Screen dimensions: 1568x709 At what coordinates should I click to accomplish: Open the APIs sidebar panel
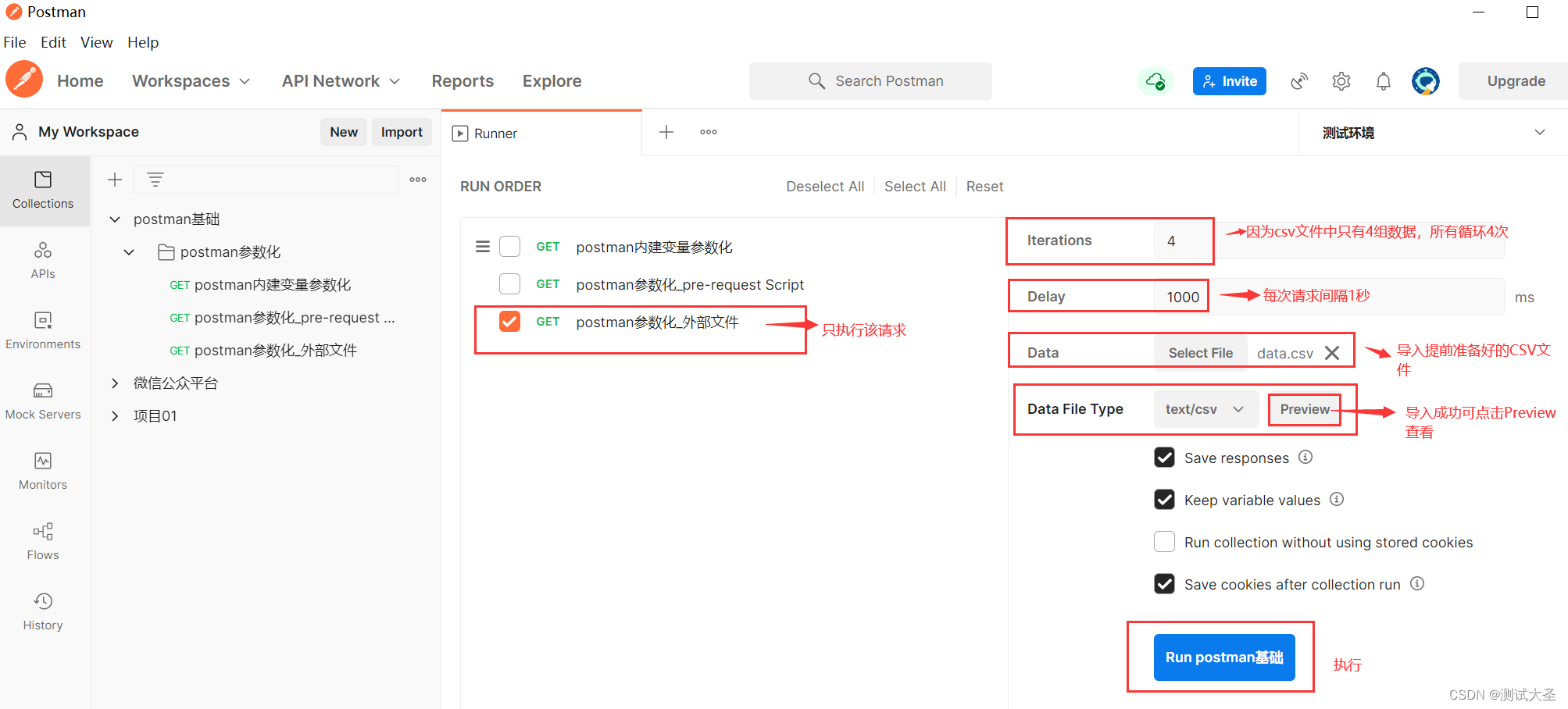coord(43,261)
